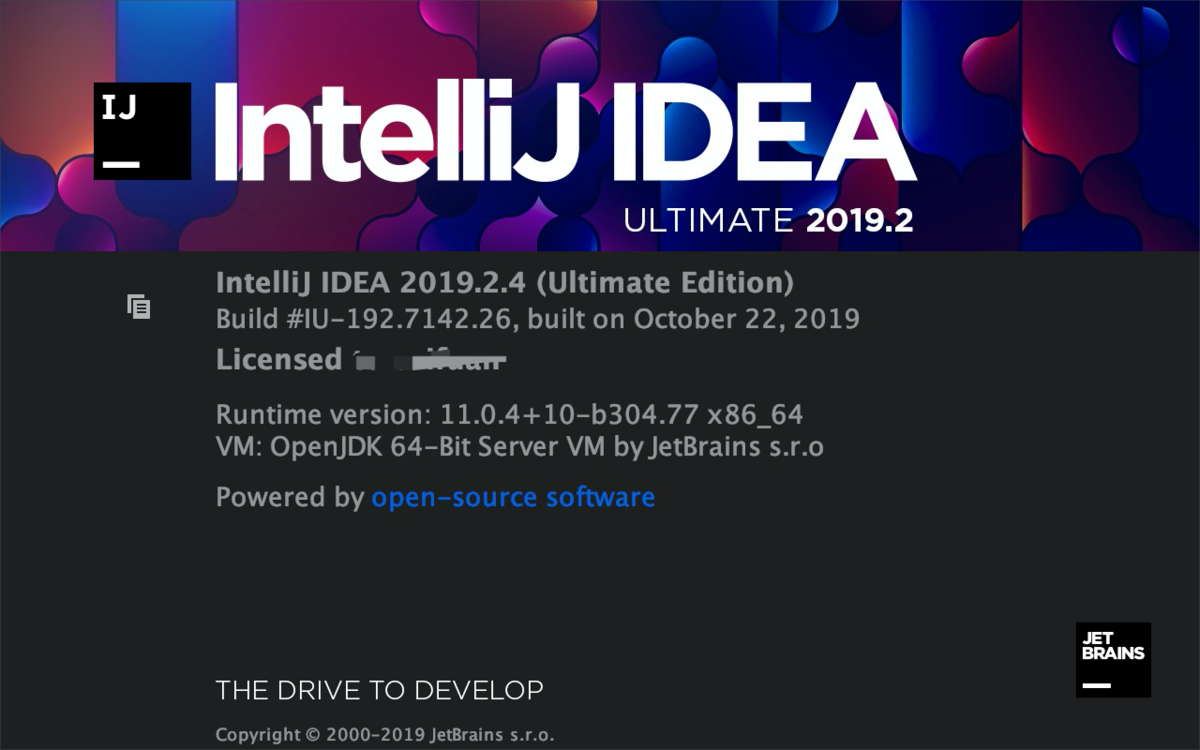
Task: Click the IJ logo square
Action: (142, 131)
